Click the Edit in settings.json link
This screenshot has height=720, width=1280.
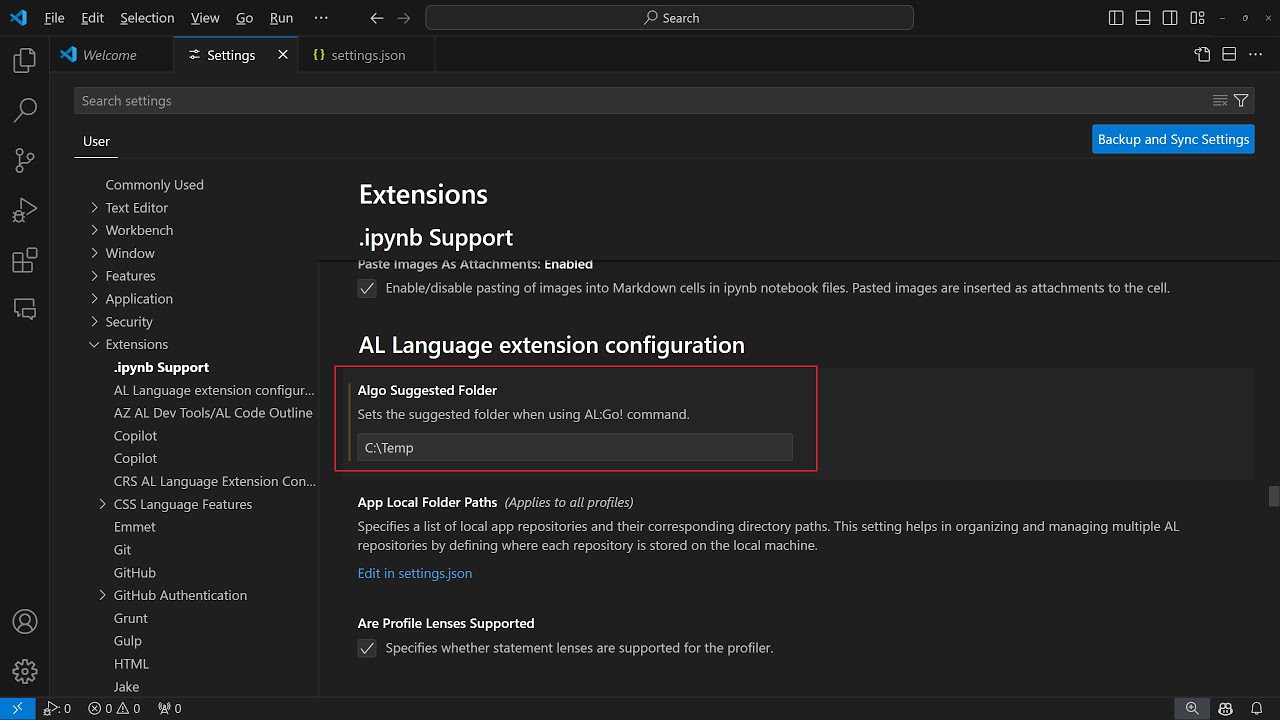point(415,573)
